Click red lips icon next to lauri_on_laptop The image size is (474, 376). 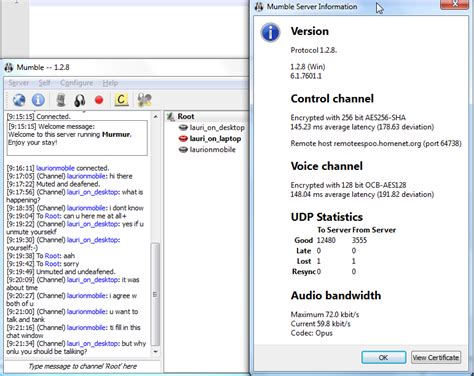pyautogui.click(x=183, y=139)
